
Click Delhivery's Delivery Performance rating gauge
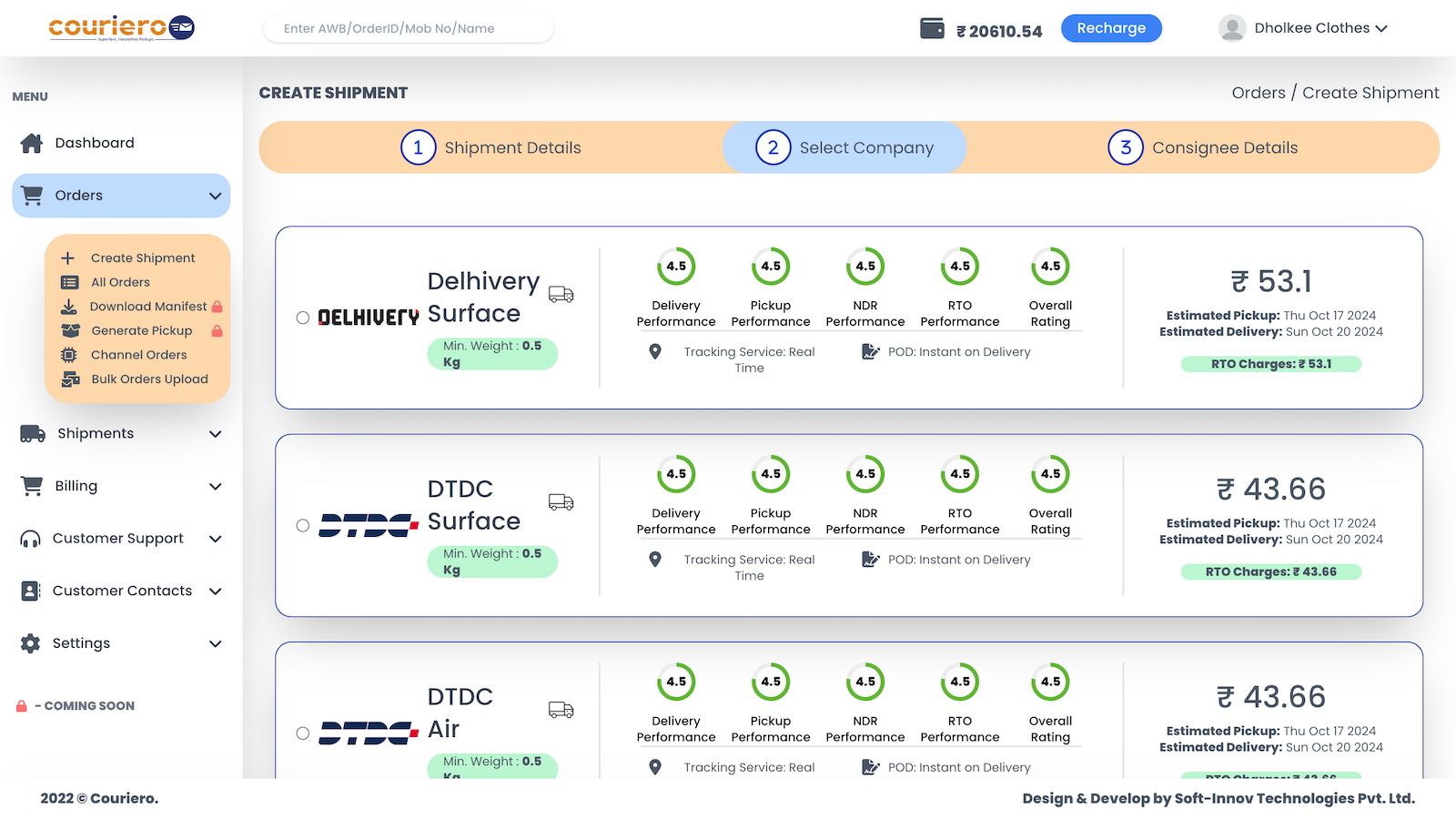676,267
